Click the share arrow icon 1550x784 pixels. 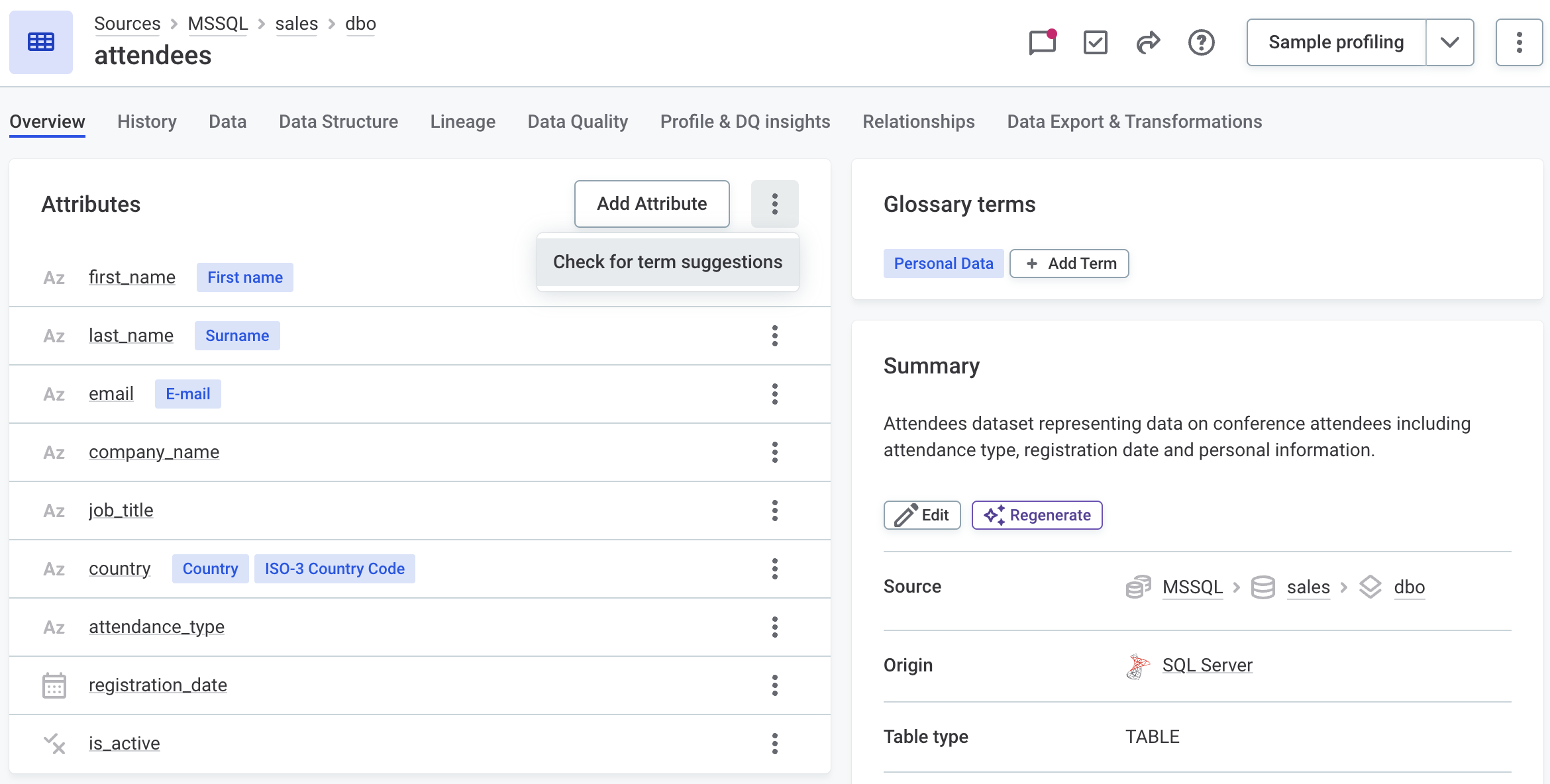pyautogui.click(x=1148, y=43)
